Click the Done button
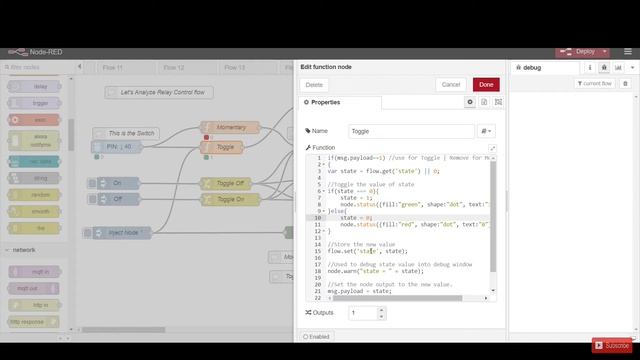 486,84
